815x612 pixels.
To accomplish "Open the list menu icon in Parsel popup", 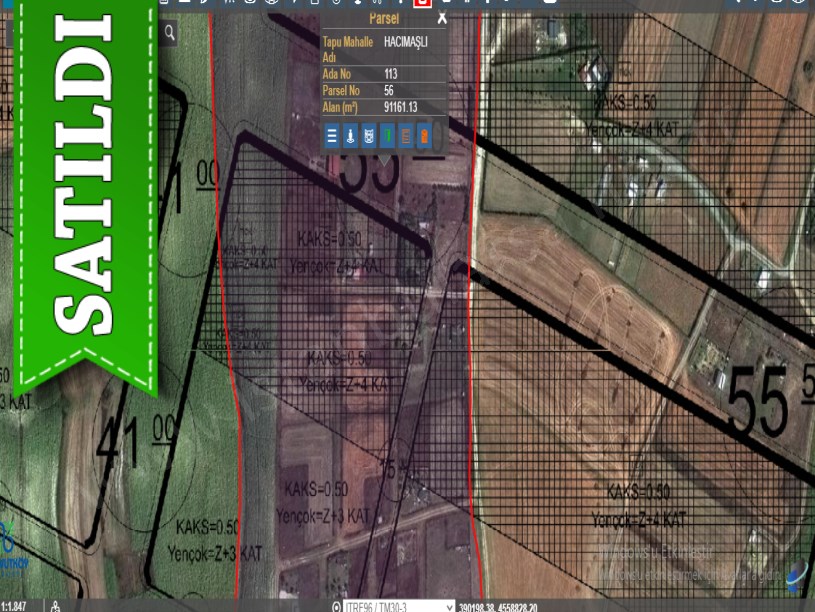I will point(332,136).
